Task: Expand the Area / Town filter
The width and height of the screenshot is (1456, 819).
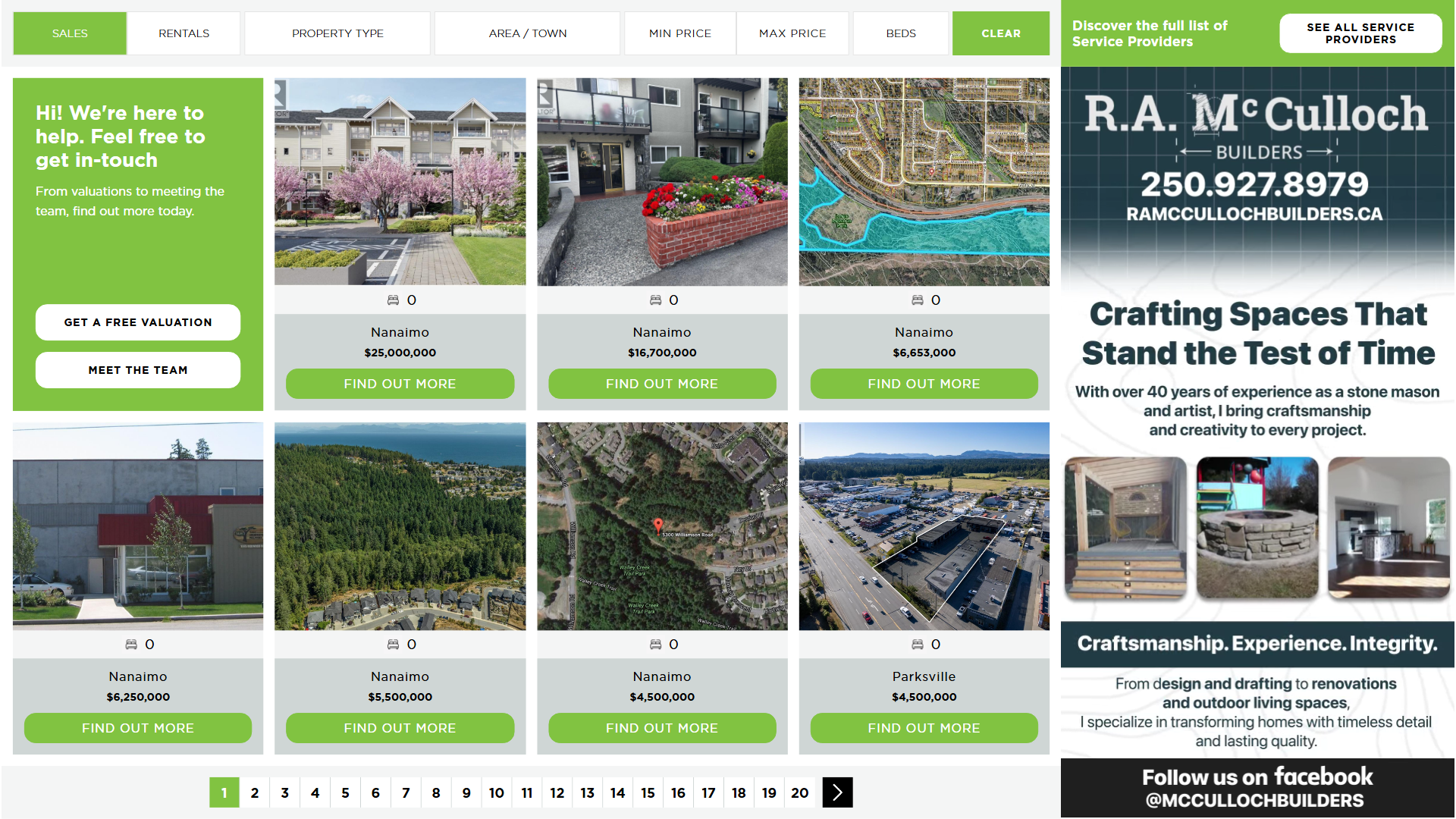Action: [527, 33]
